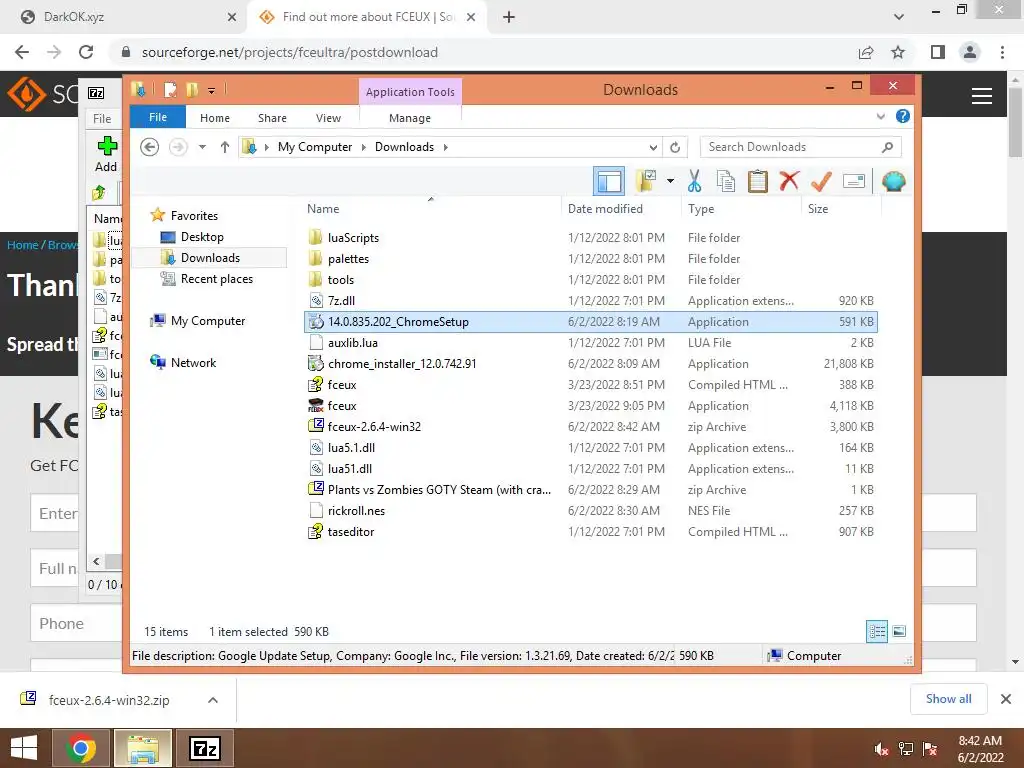Open Chrome from the taskbar
Viewport: 1024px width, 768px height.
[81, 748]
